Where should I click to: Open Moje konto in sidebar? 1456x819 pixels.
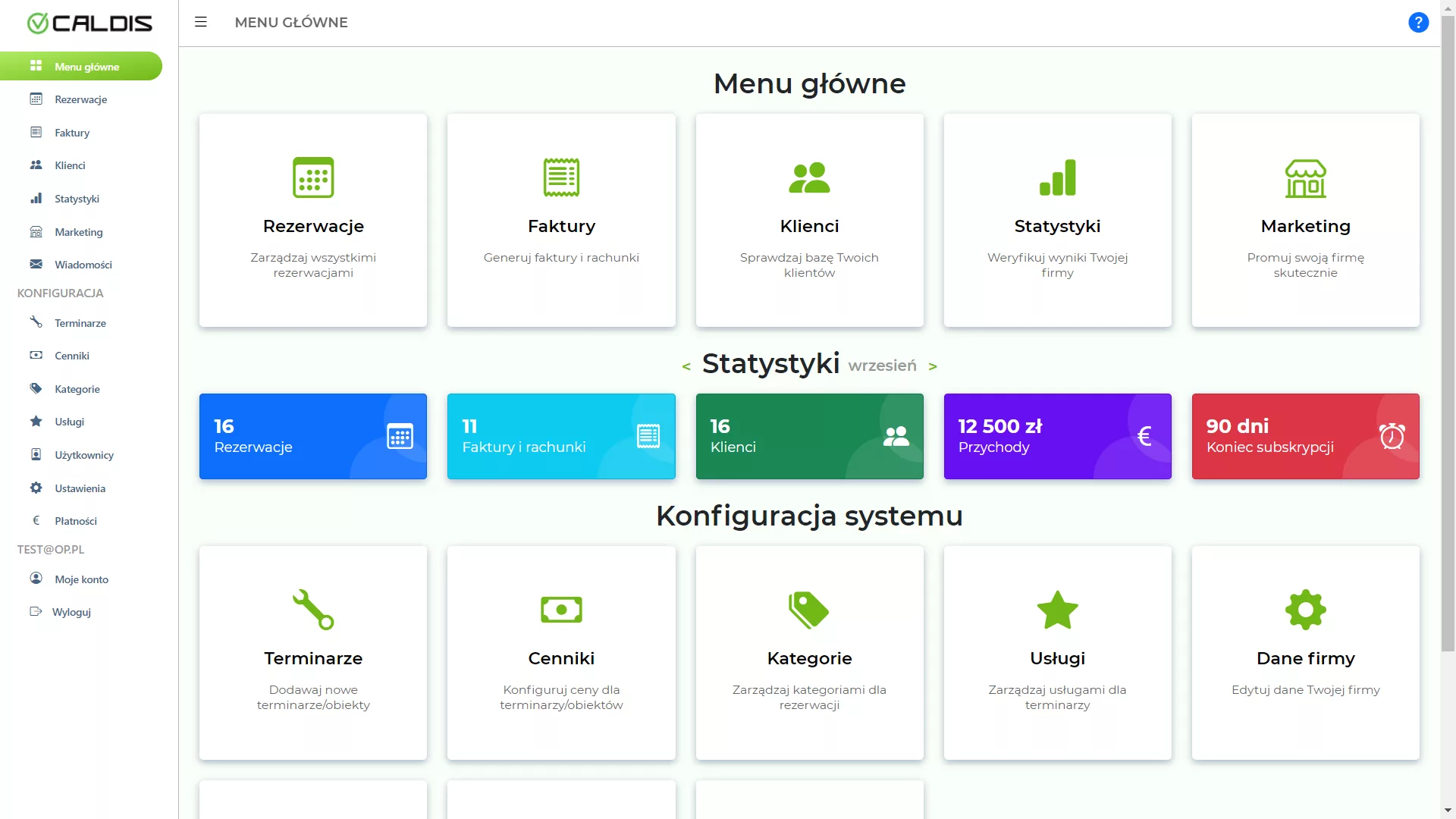click(x=81, y=579)
